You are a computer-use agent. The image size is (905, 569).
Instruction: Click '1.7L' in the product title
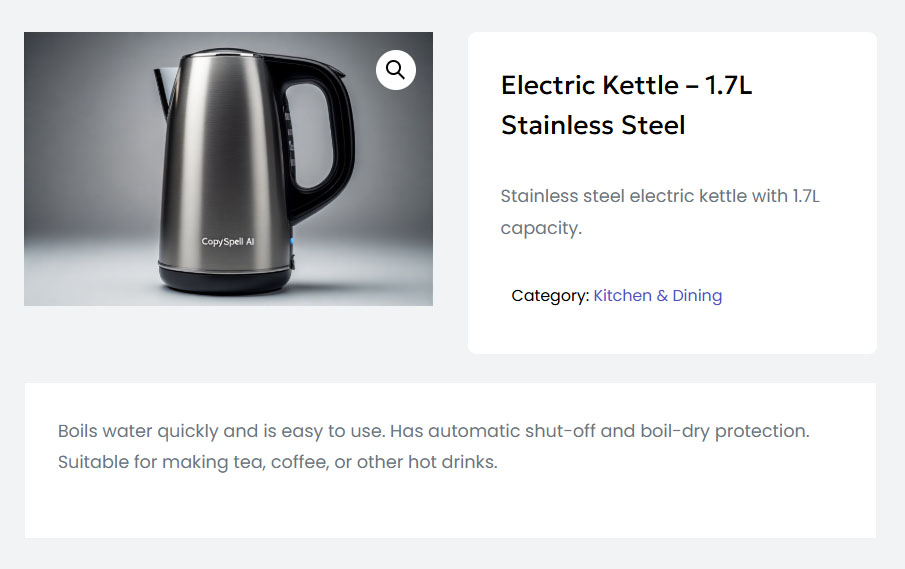tap(728, 85)
